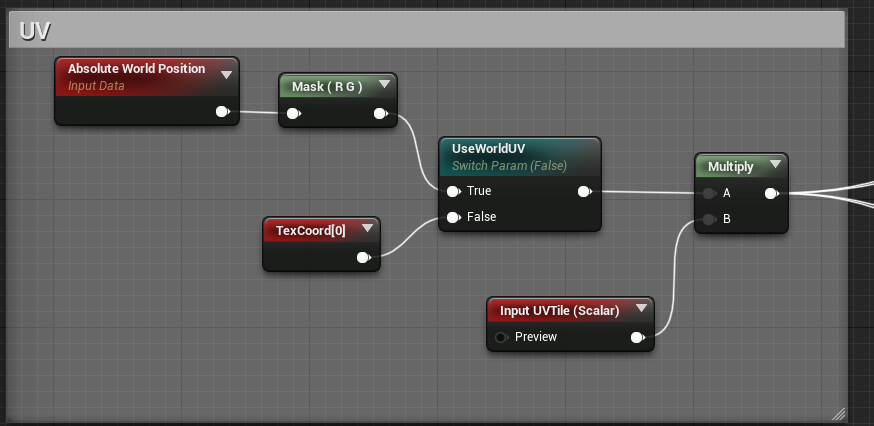Click the TexCoord[0] output pin
The image size is (874, 426).
(363, 257)
